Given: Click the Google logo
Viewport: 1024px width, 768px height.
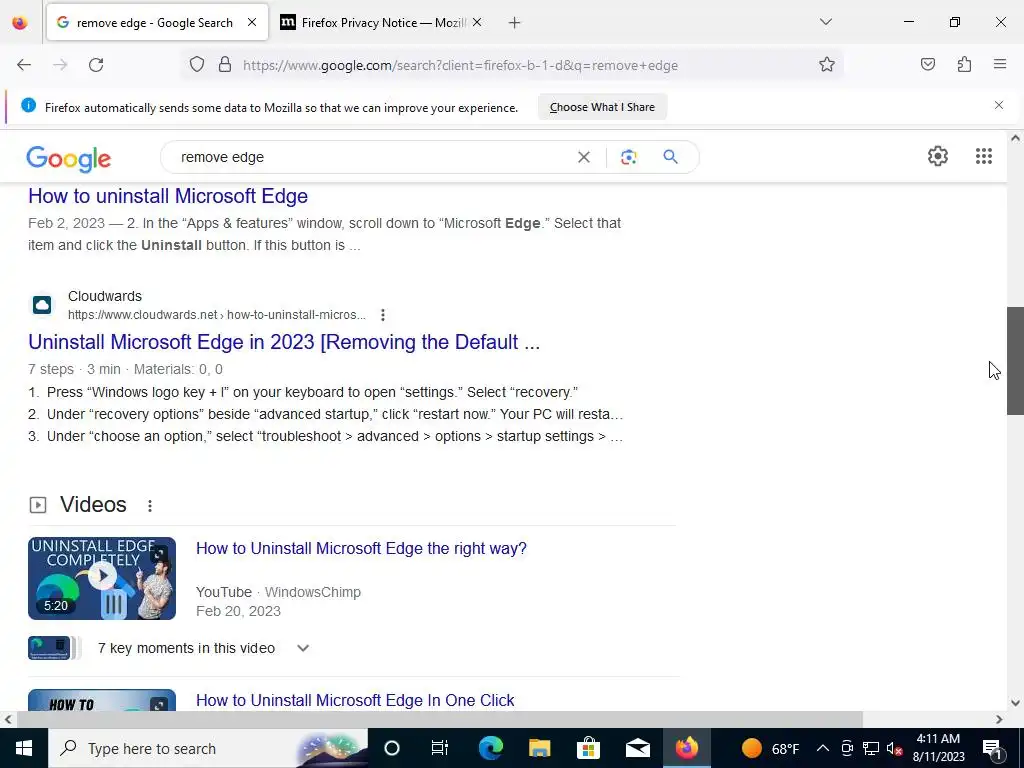Looking at the screenshot, I should click(x=69, y=159).
